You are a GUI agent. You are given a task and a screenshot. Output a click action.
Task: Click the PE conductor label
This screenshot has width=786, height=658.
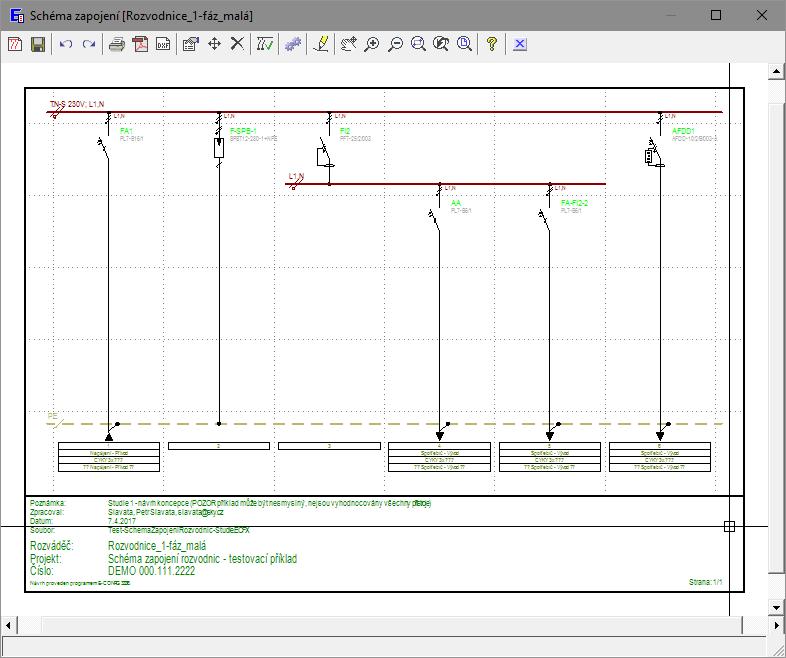tap(53, 416)
